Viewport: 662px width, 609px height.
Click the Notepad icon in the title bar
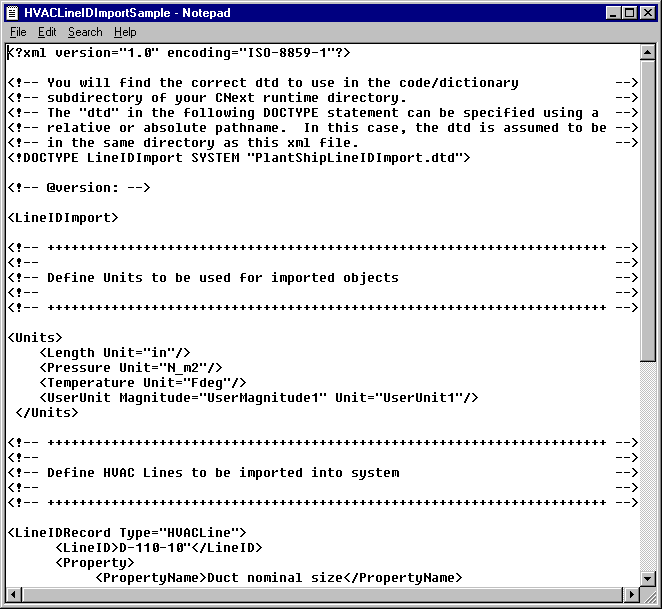pyautogui.click(x=14, y=13)
